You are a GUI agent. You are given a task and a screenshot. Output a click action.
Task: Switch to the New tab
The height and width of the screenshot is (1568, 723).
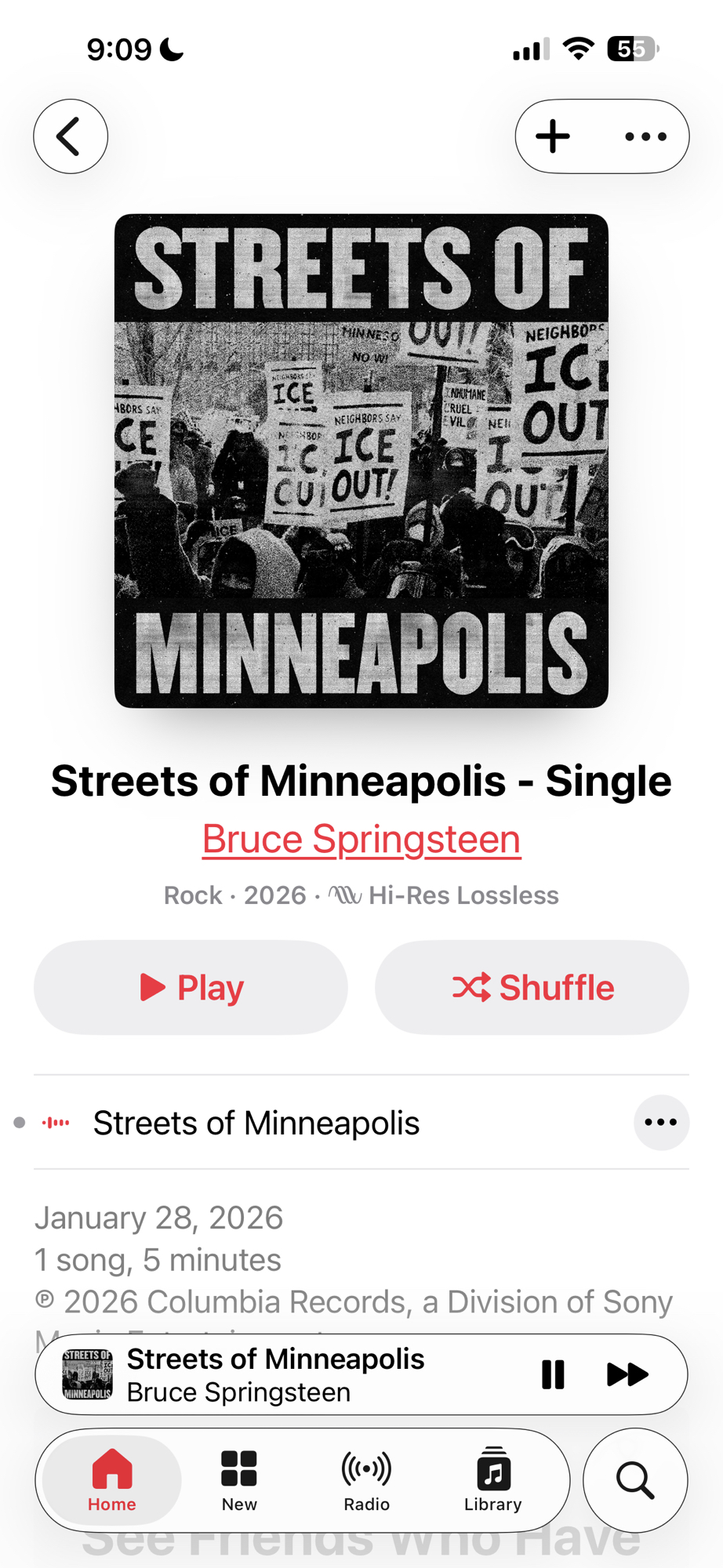tap(239, 1480)
